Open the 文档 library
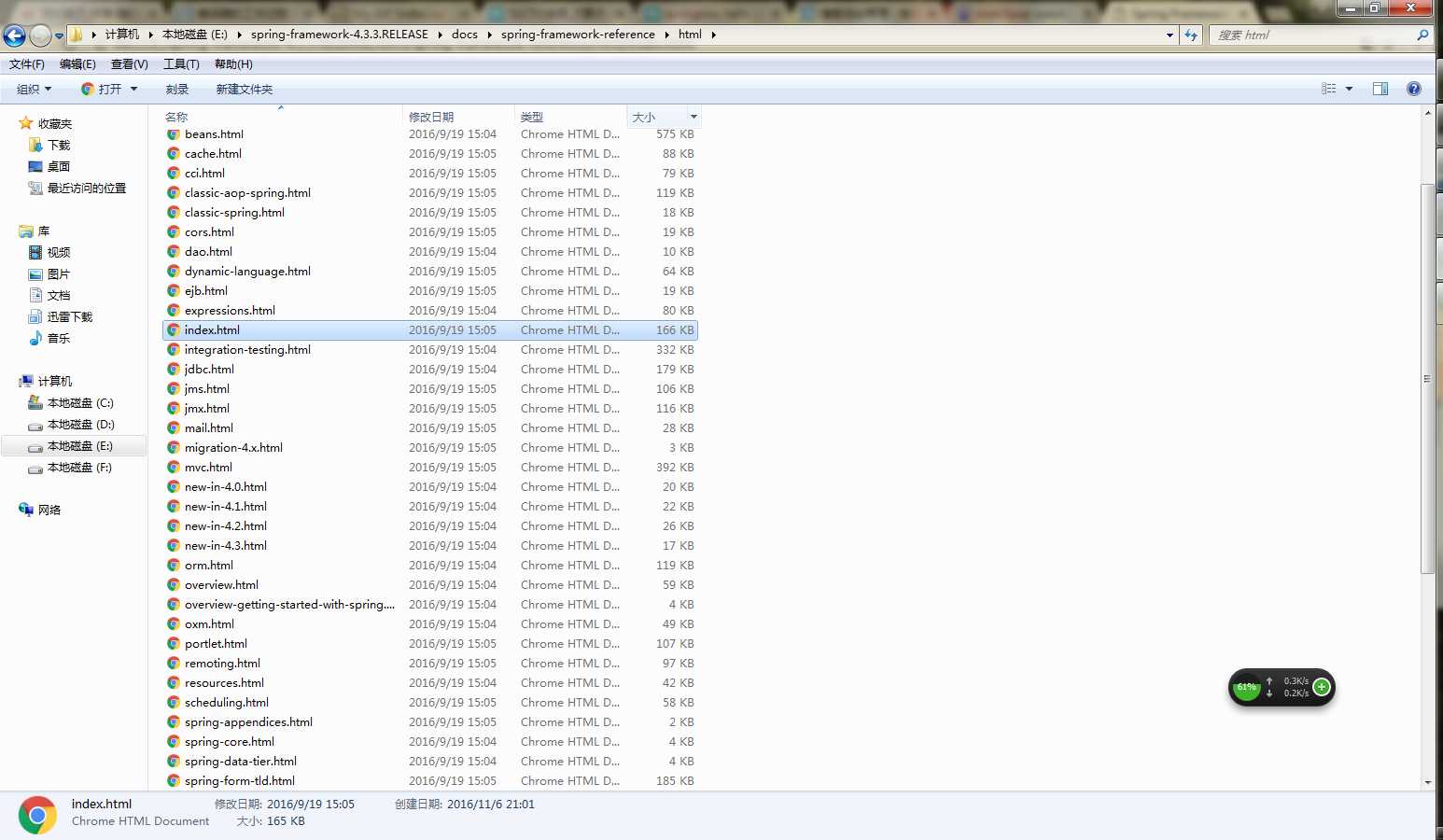 [x=49, y=295]
